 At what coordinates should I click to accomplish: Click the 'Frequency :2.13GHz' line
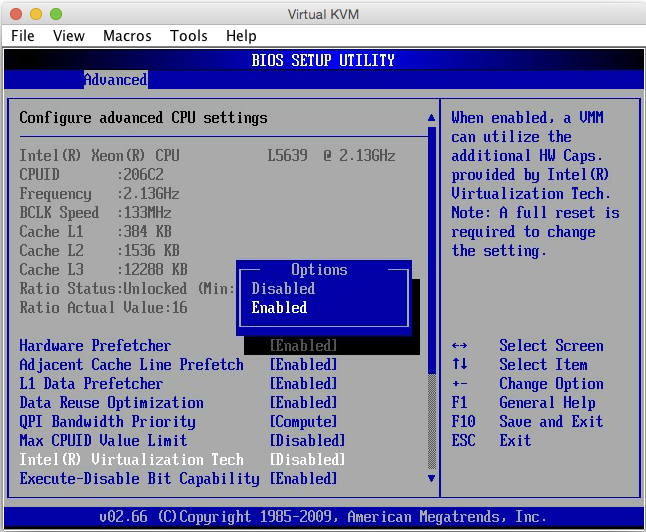coord(99,194)
